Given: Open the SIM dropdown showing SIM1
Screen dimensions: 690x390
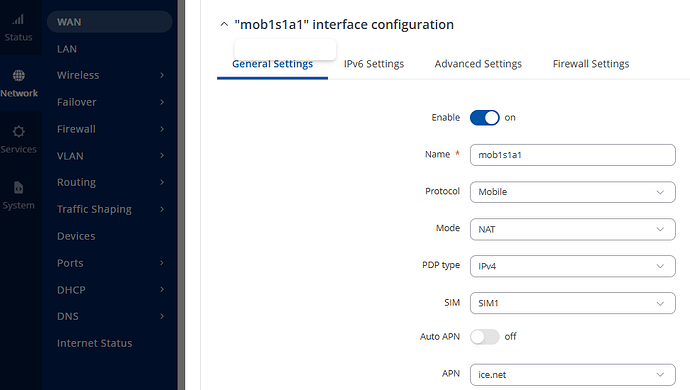Looking at the screenshot, I should click(573, 303).
